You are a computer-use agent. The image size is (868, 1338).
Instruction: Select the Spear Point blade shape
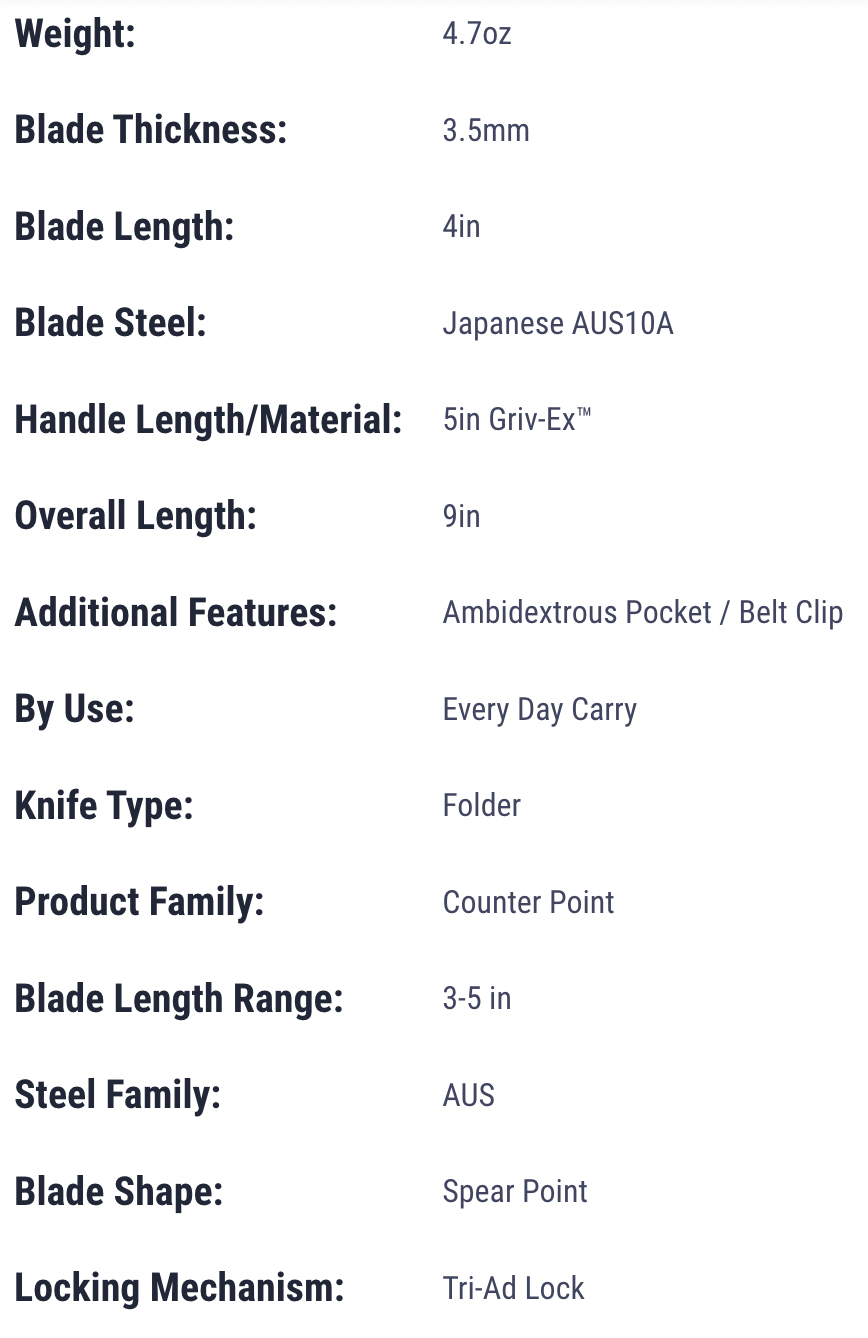click(x=515, y=1192)
